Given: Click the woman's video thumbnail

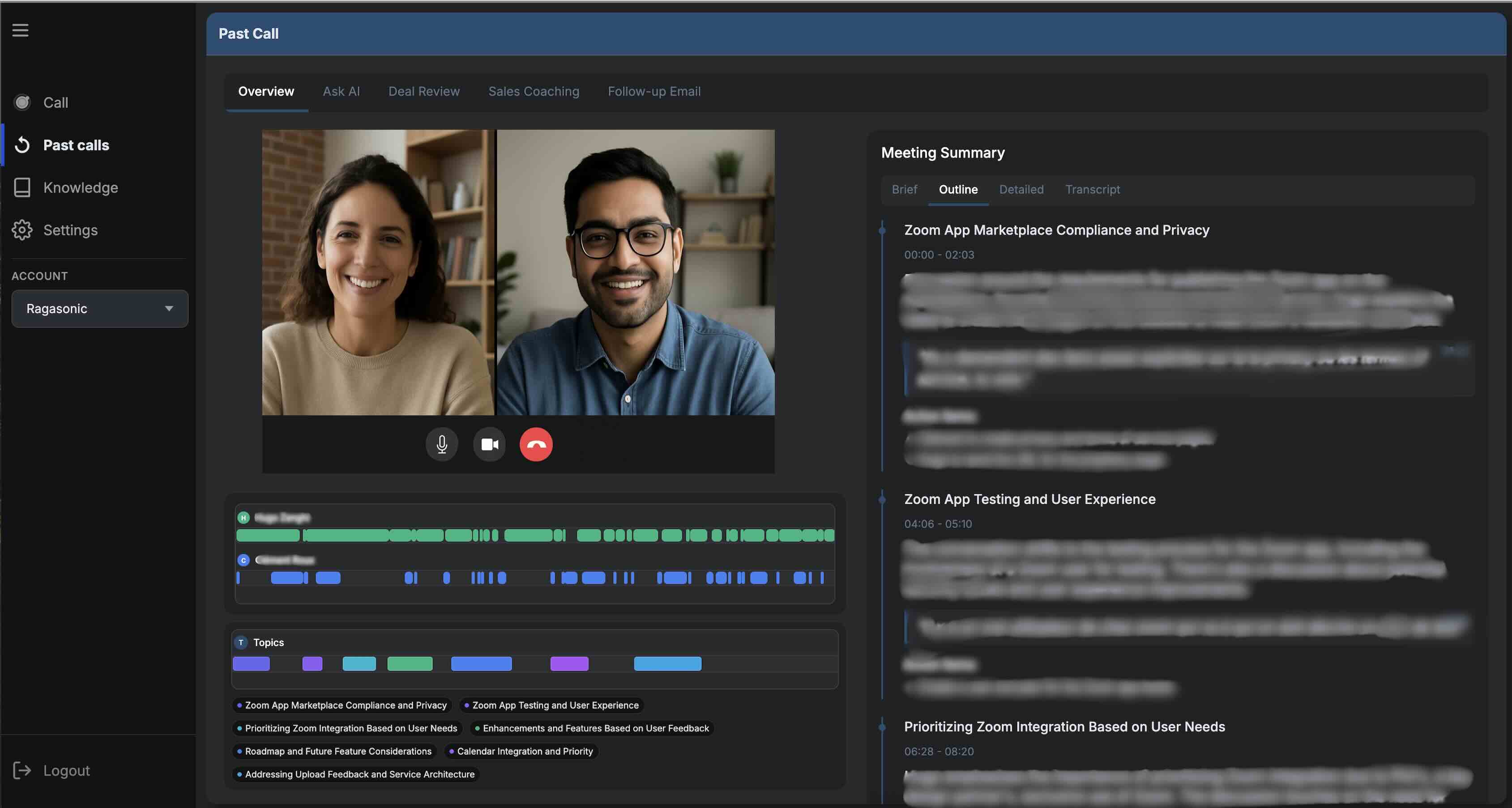Looking at the screenshot, I should coord(378,272).
